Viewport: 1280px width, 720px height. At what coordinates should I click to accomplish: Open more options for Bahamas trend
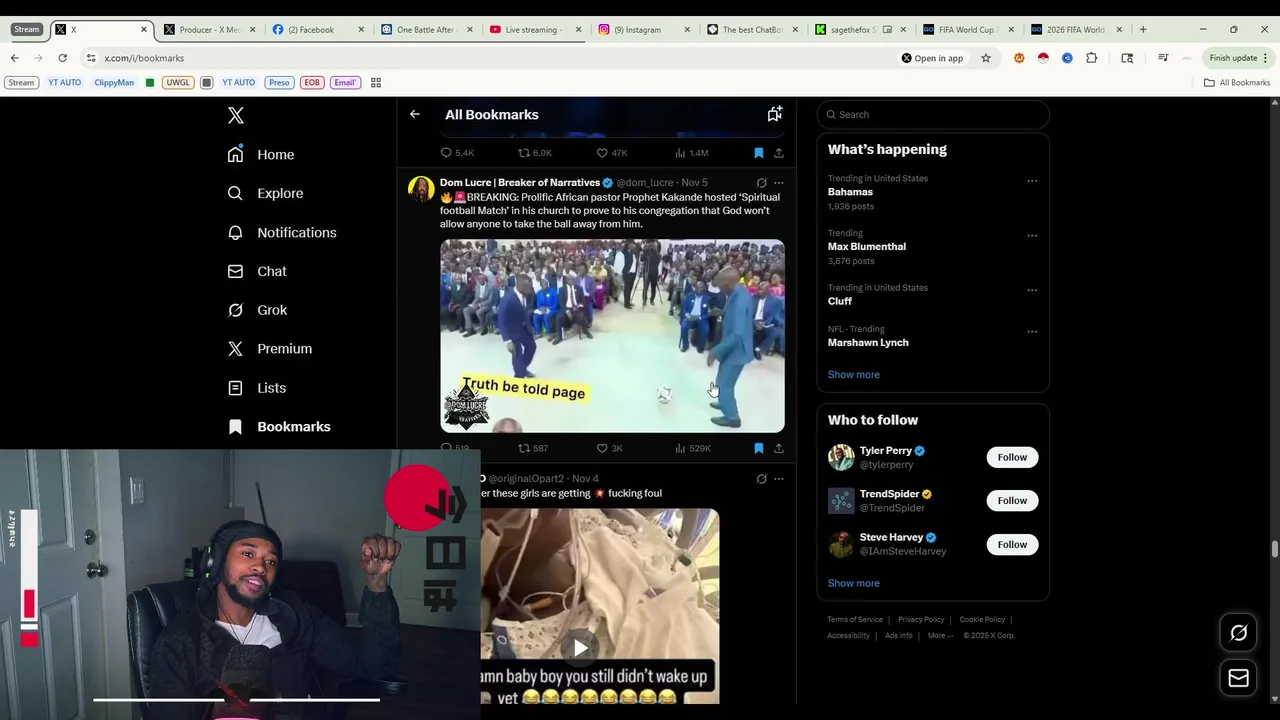1032,181
